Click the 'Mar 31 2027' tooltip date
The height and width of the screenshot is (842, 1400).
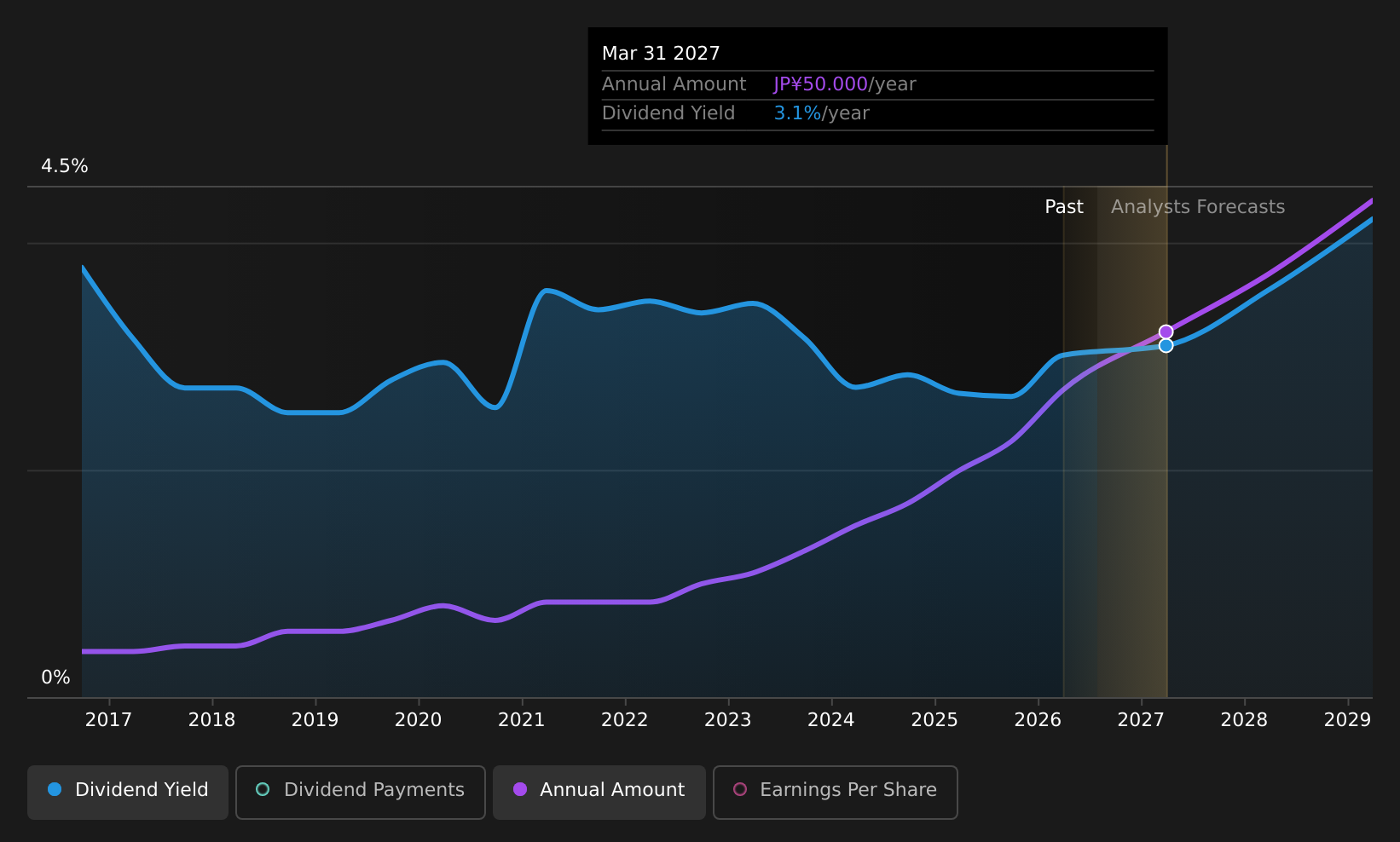pyautogui.click(x=661, y=54)
